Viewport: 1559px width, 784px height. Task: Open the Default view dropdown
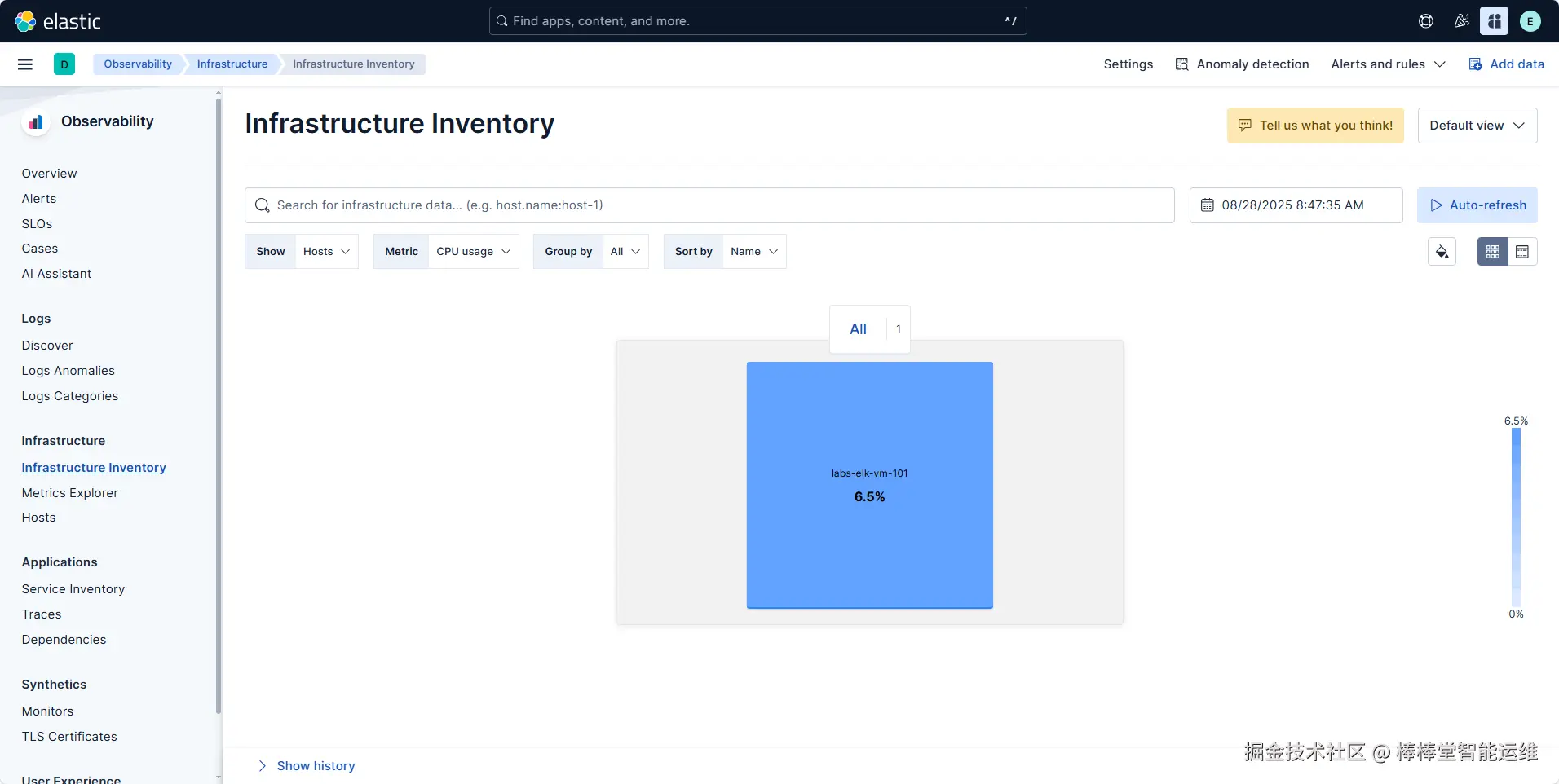coord(1477,126)
